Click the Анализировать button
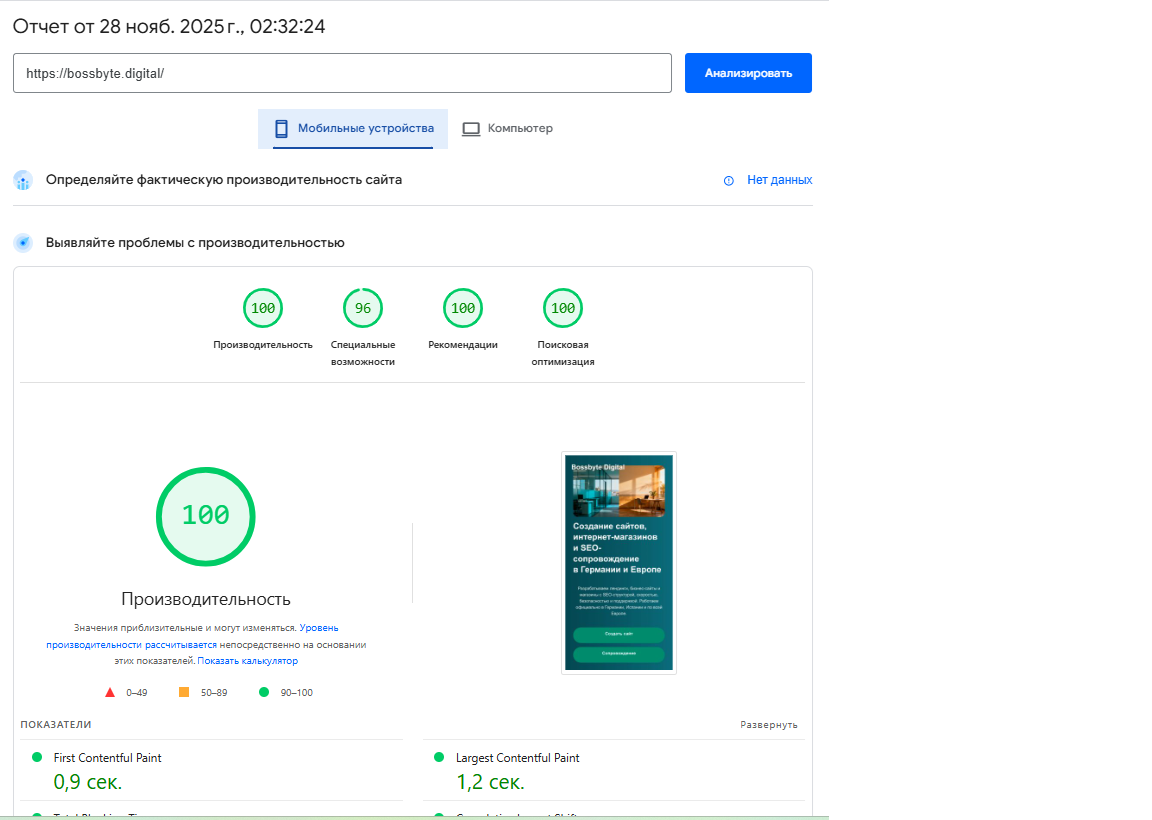Image resolution: width=1152 pixels, height=820 pixels. click(x=747, y=73)
